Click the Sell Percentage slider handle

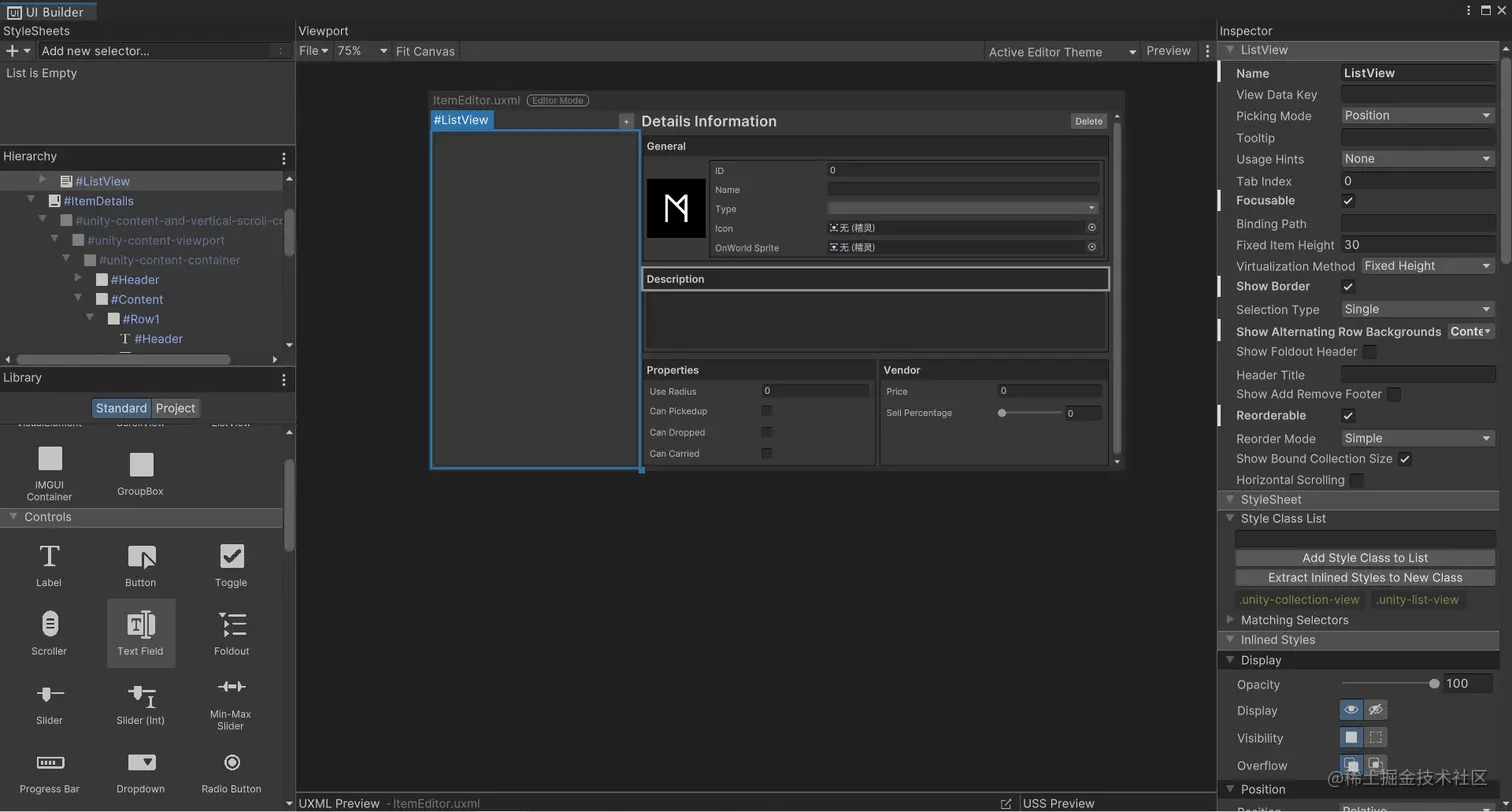pyautogui.click(x=1002, y=413)
